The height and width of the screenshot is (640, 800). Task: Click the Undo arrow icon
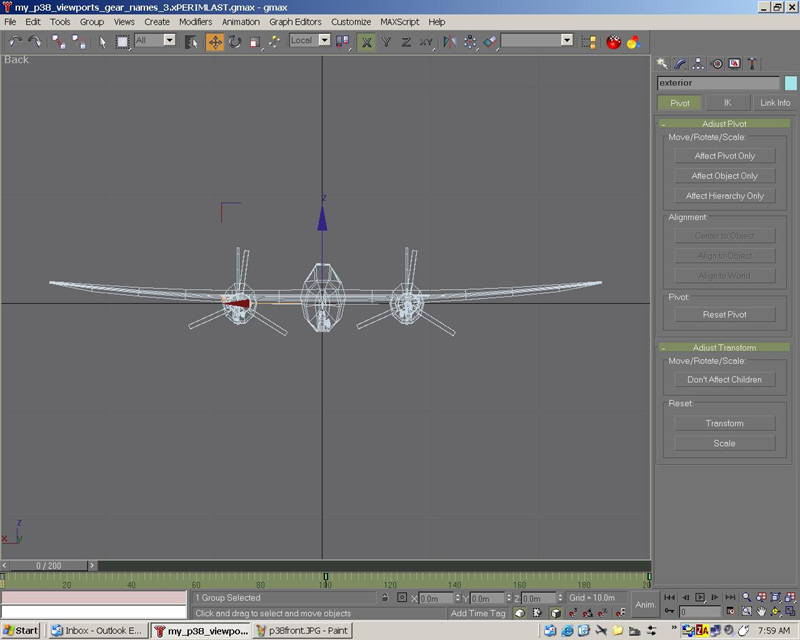[x=15, y=42]
